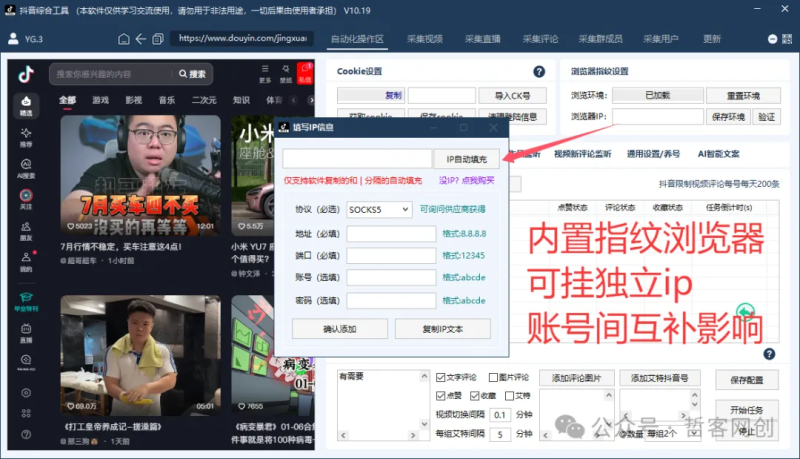This screenshot has height=459, width=800.
Task: Click the top-right grid layout icon
Action: [787, 39]
